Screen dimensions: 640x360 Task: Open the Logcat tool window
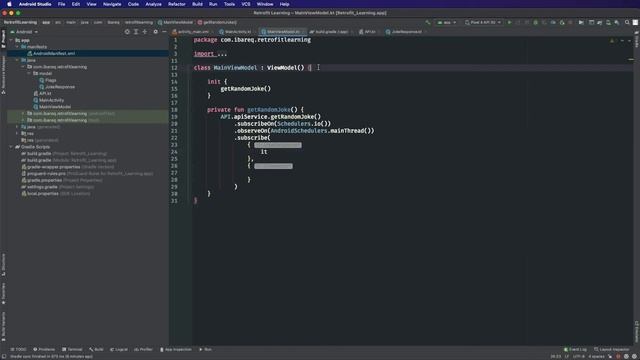119,349
